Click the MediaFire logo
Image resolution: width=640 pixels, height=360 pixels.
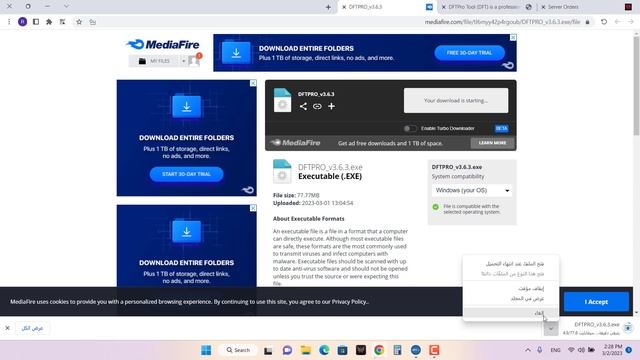(163, 44)
